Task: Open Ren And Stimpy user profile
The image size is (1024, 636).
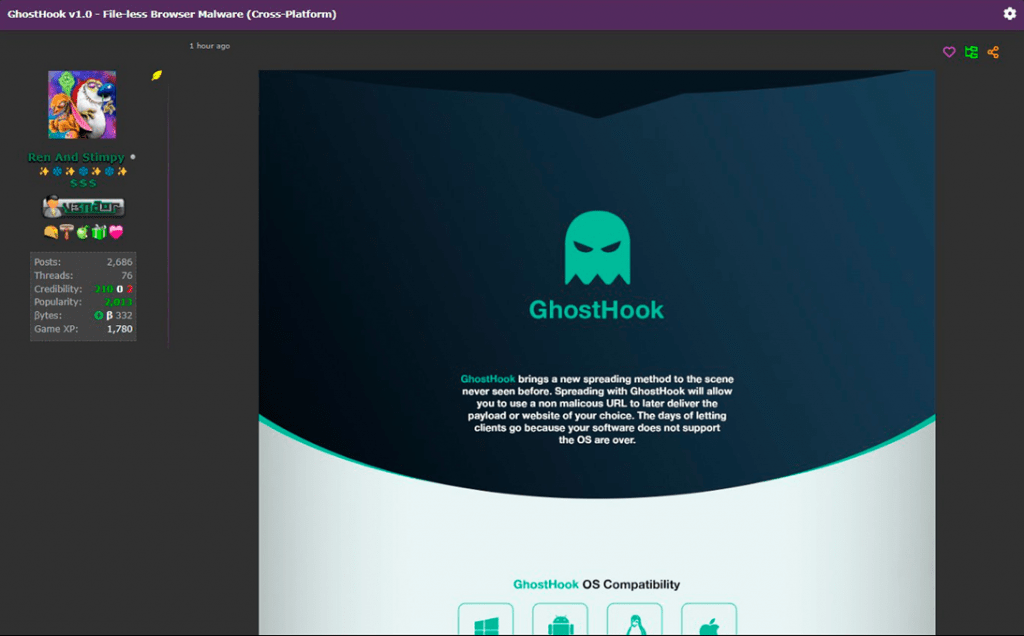Action: click(76, 157)
